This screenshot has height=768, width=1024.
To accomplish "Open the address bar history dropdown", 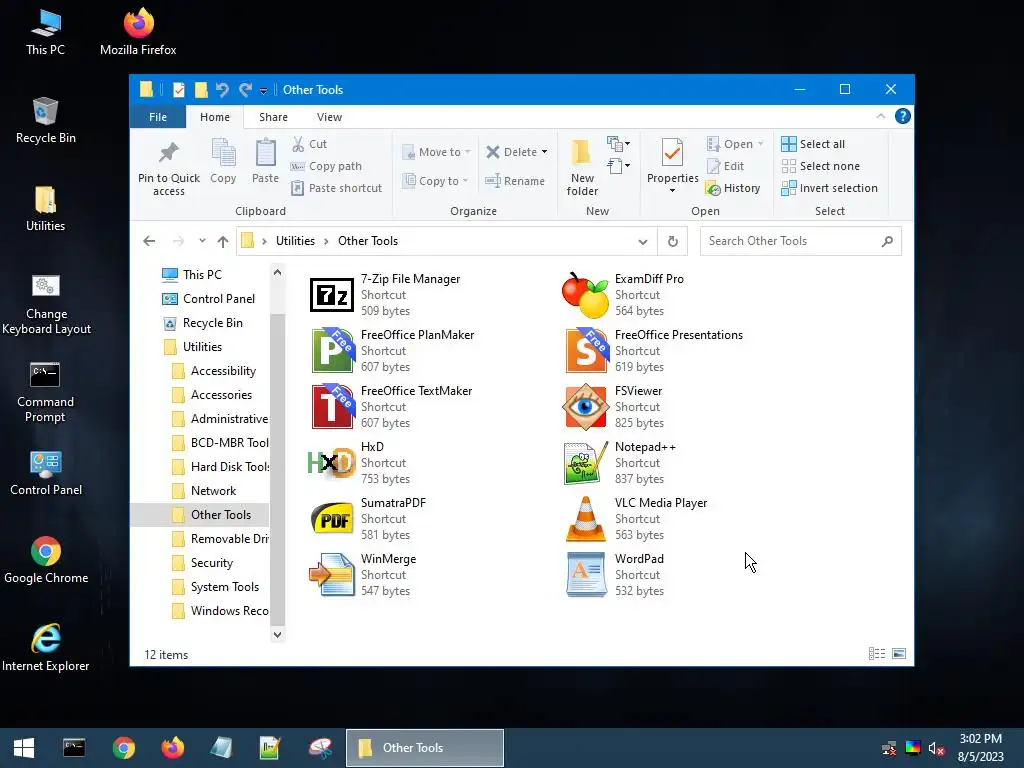I will click(643, 242).
